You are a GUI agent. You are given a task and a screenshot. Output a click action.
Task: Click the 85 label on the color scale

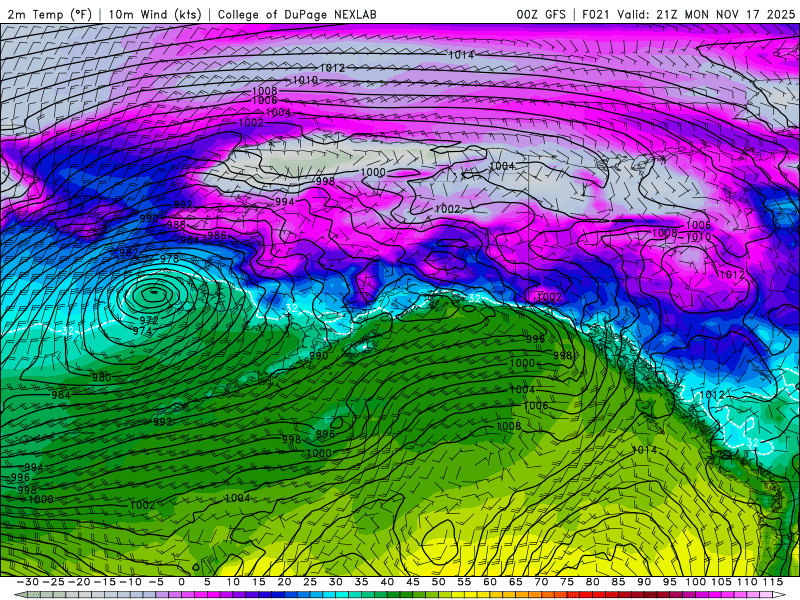pyautogui.click(x=618, y=582)
